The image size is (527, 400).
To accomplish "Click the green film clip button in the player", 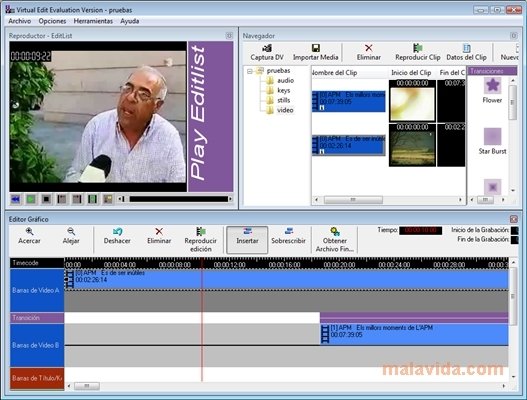I will coord(92,199).
